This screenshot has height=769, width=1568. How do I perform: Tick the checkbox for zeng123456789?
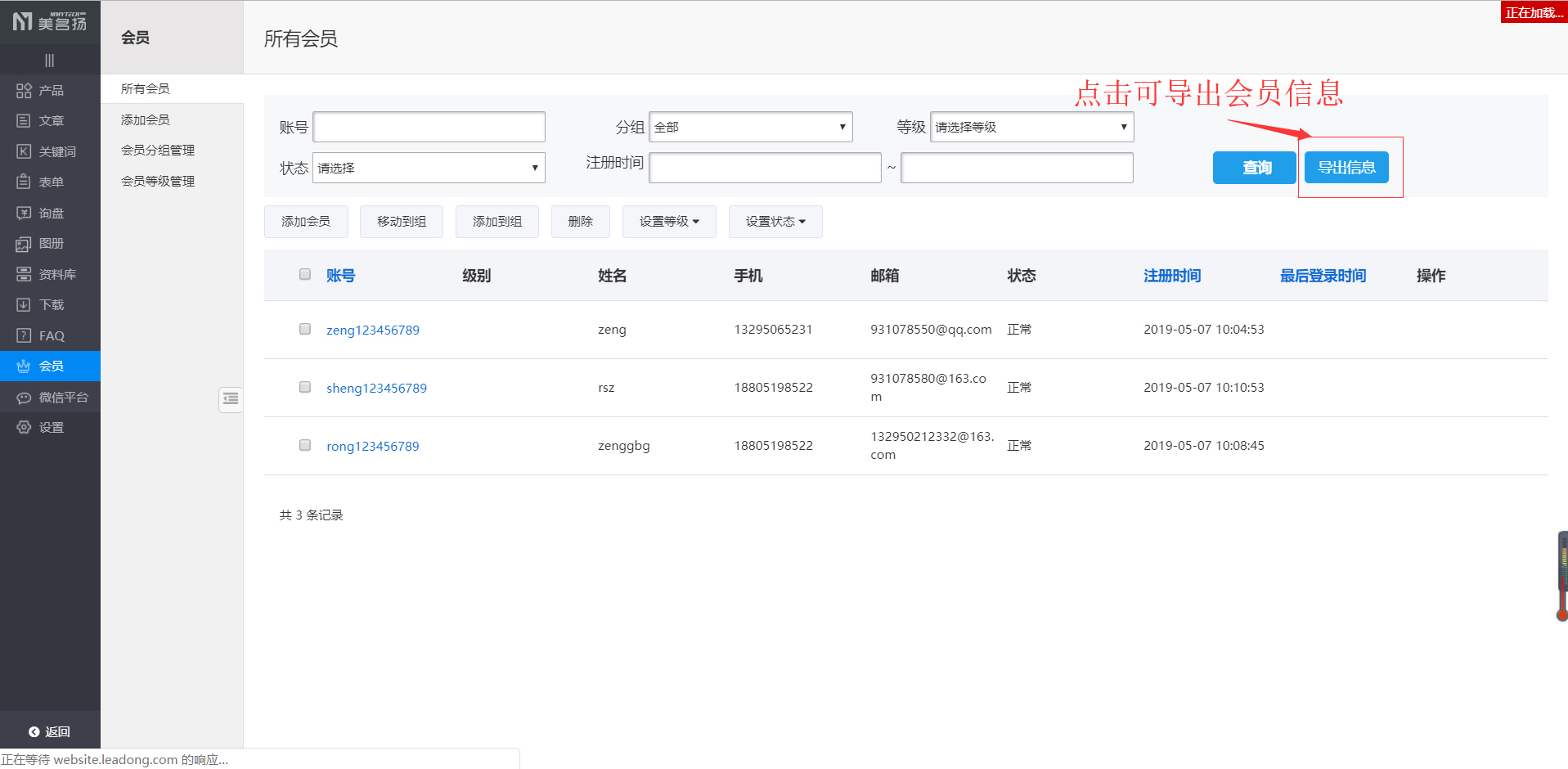[305, 329]
